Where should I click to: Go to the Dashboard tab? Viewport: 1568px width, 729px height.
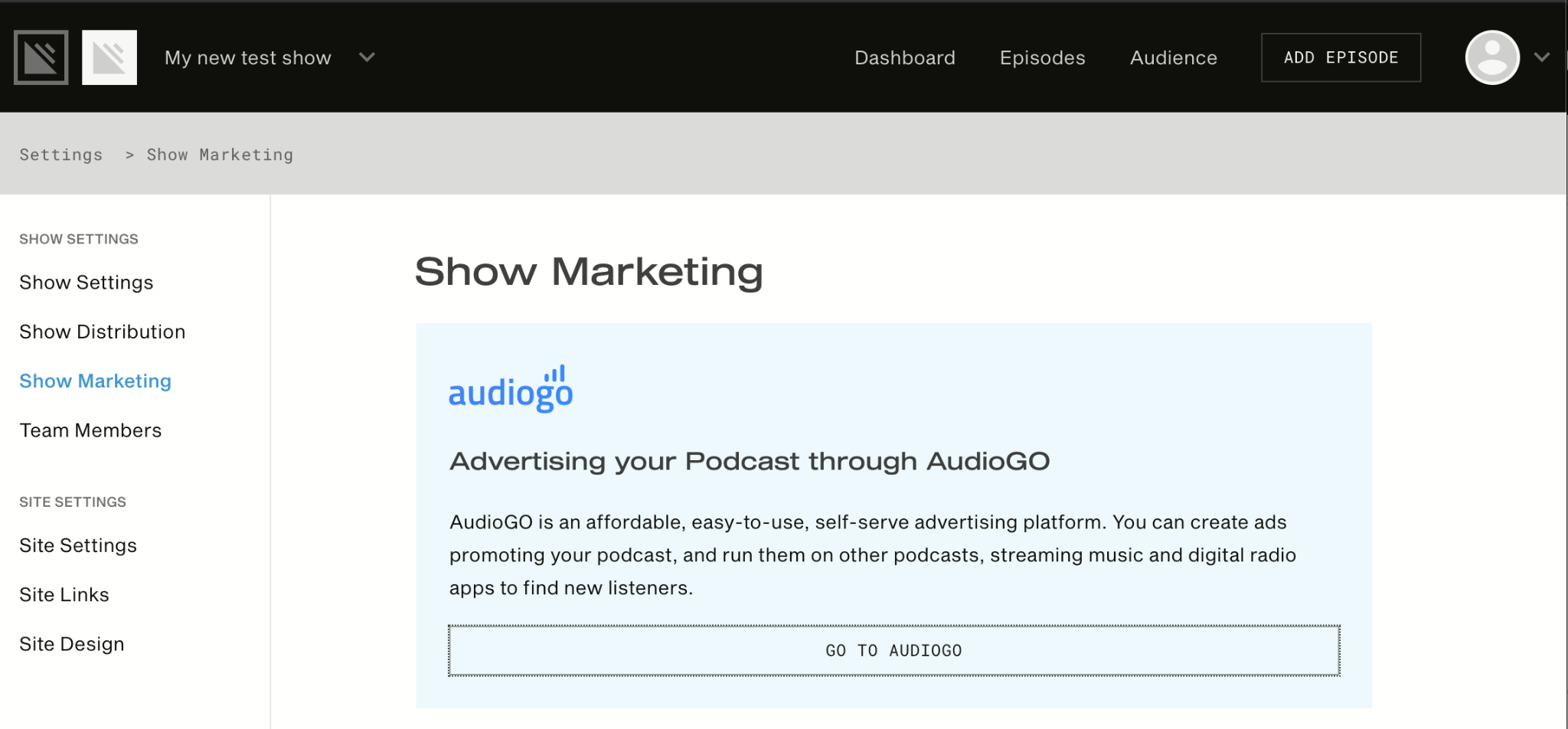click(904, 58)
